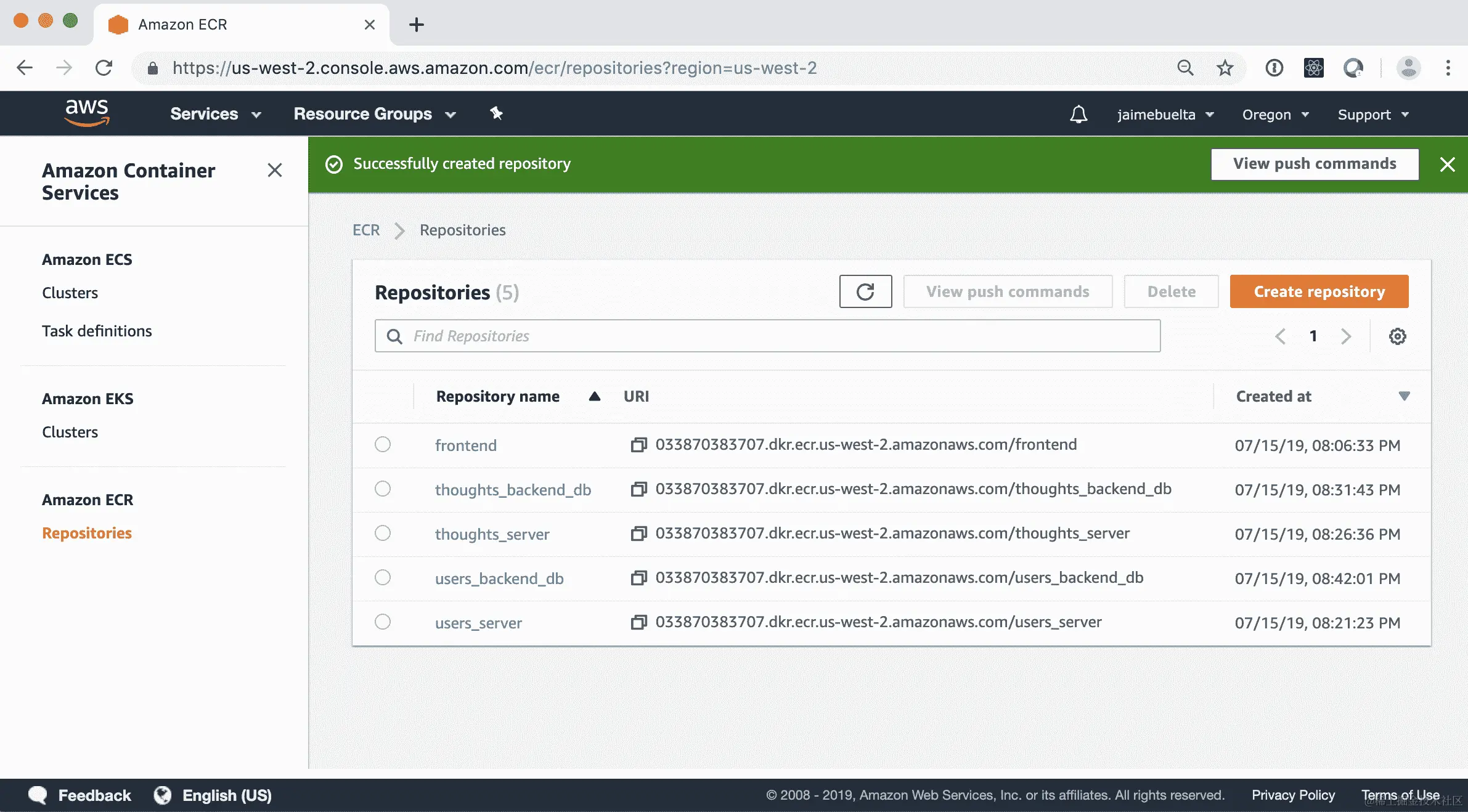Viewport: 1468px width, 812px height.
Task: Open the jaimebuelta account dropdown
Action: click(1165, 115)
